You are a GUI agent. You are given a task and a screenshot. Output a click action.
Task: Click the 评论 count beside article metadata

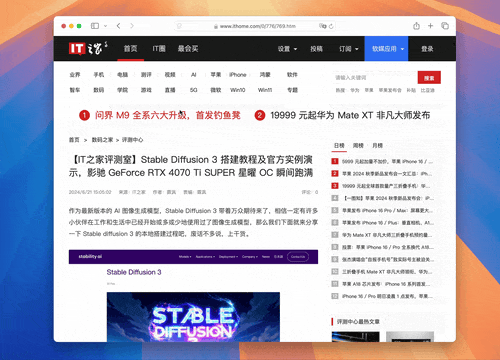click(x=310, y=192)
